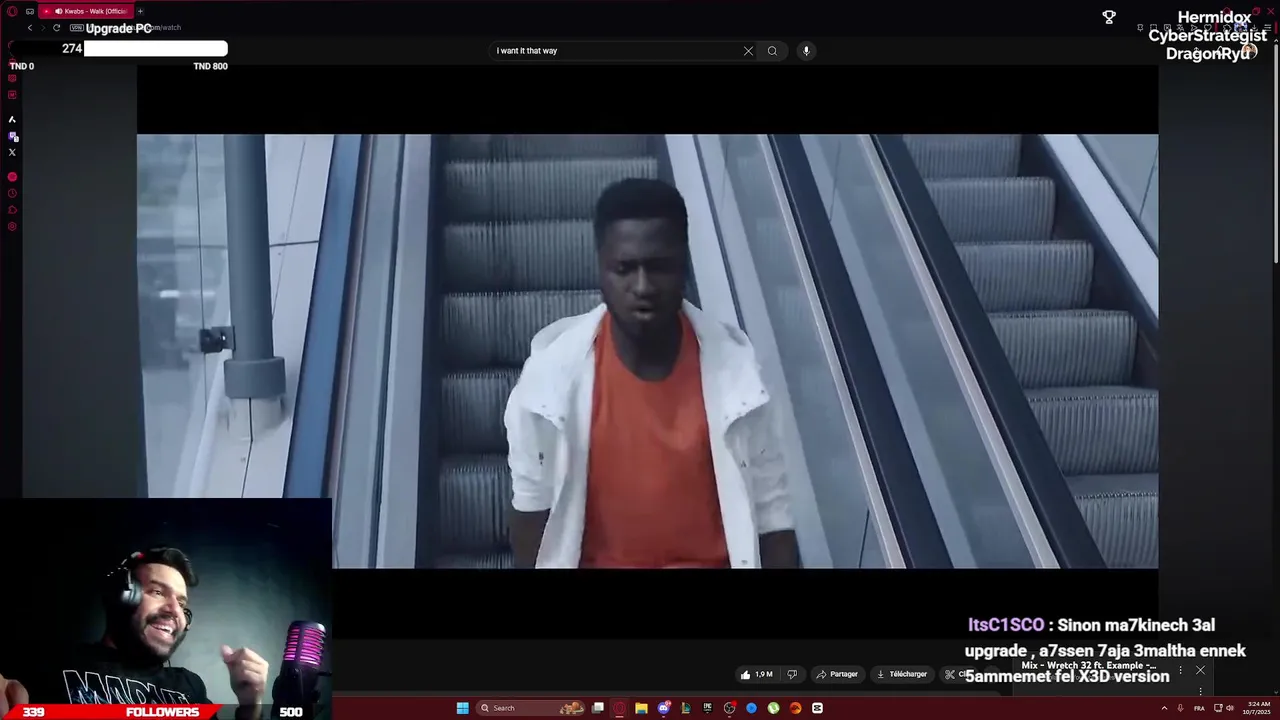Open File Explorer from taskbar
This screenshot has width=1280, height=720.
pos(641,708)
